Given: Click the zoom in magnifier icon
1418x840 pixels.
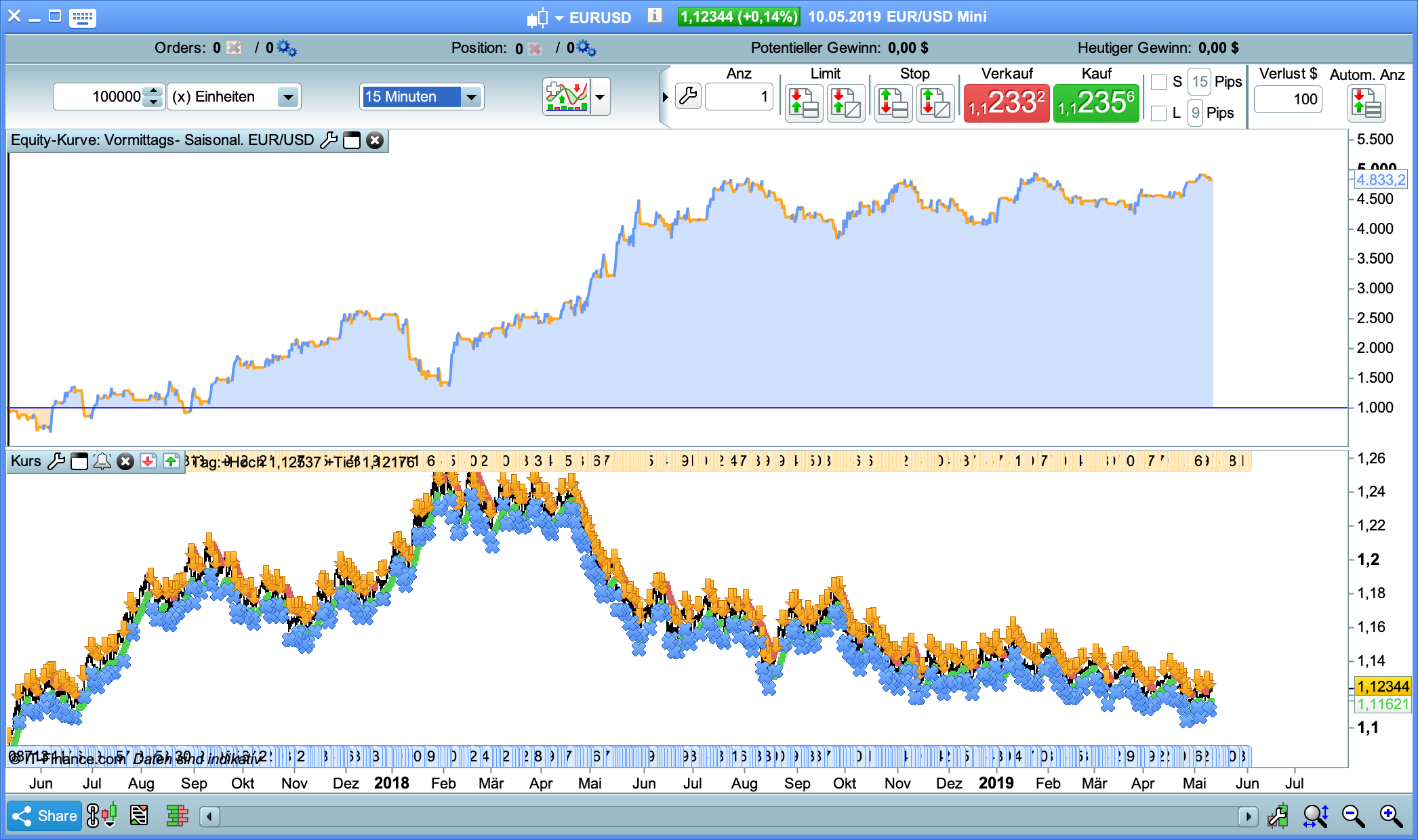Looking at the screenshot, I should click(1391, 816).
